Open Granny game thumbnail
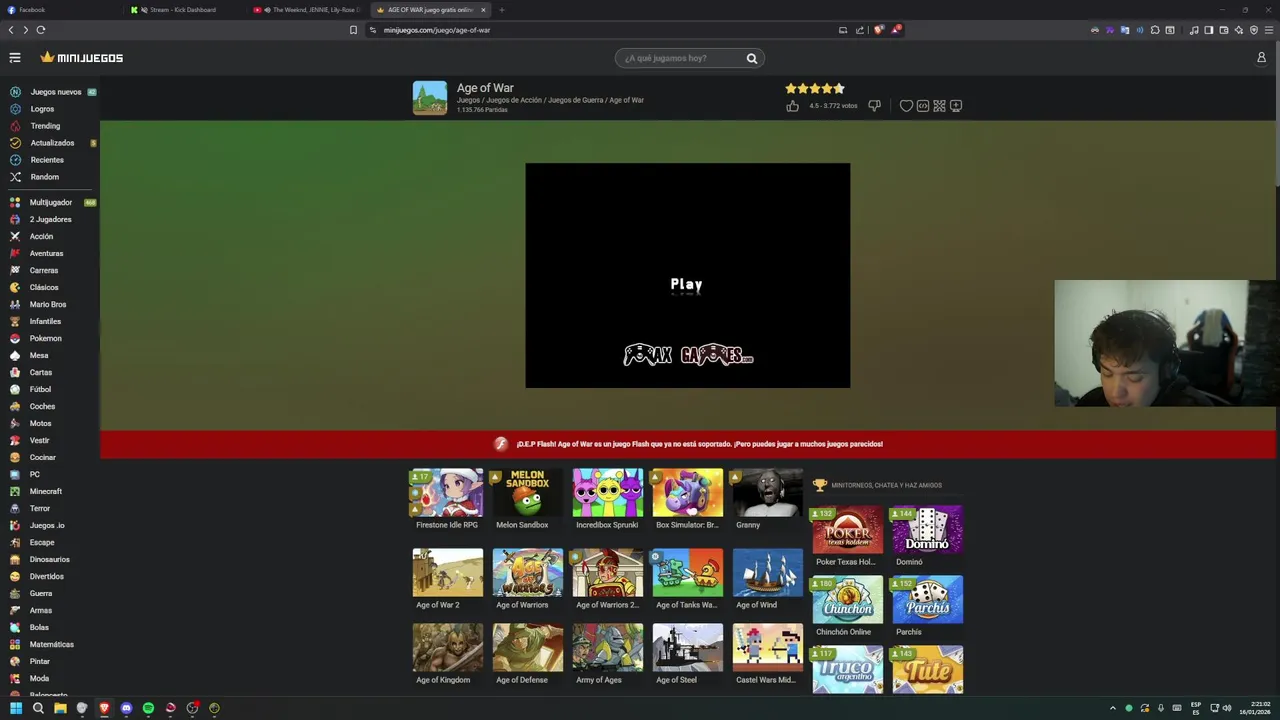The image size is (1280, 720). click(x=767, y=493)
